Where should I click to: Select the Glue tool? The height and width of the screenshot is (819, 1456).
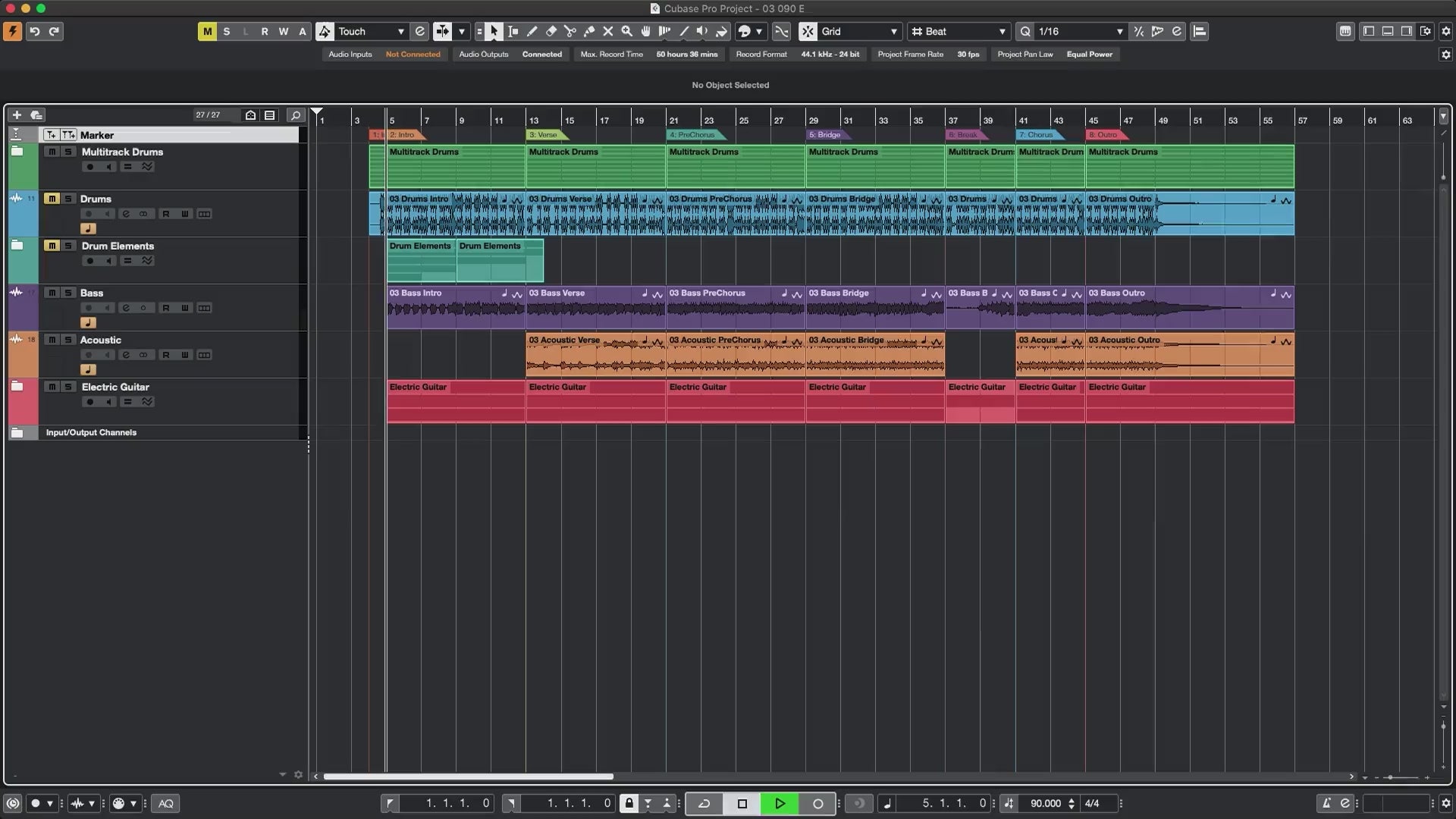click(589, 31)
